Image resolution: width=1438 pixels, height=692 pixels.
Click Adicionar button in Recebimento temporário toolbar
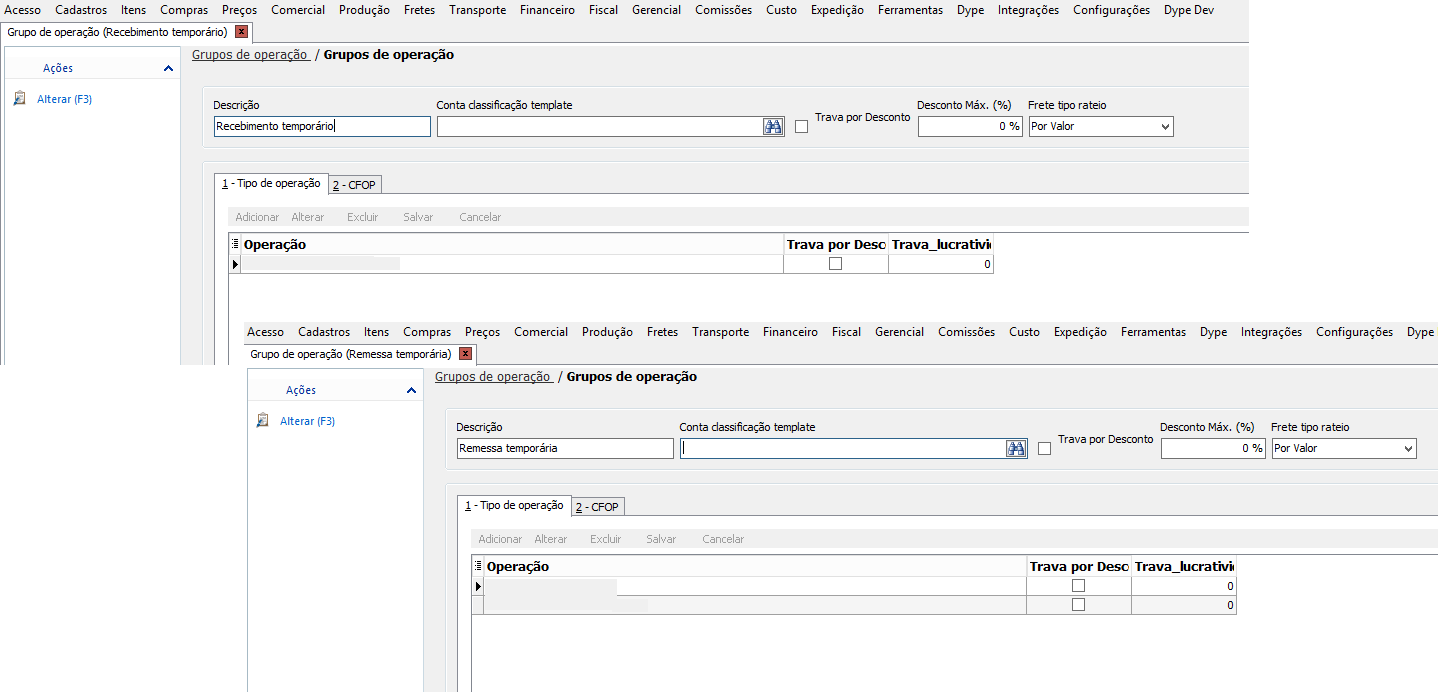coord(257,217)
